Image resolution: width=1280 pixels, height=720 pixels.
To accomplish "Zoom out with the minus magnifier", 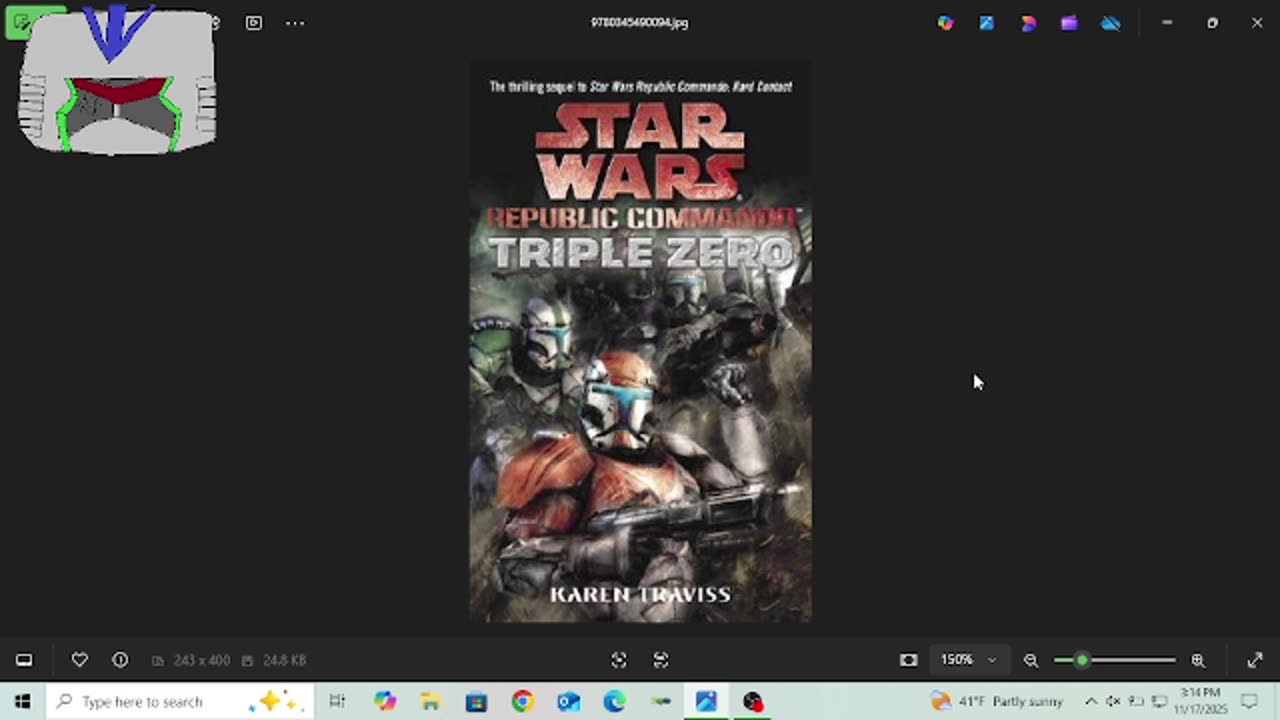I will point(1031,660).
